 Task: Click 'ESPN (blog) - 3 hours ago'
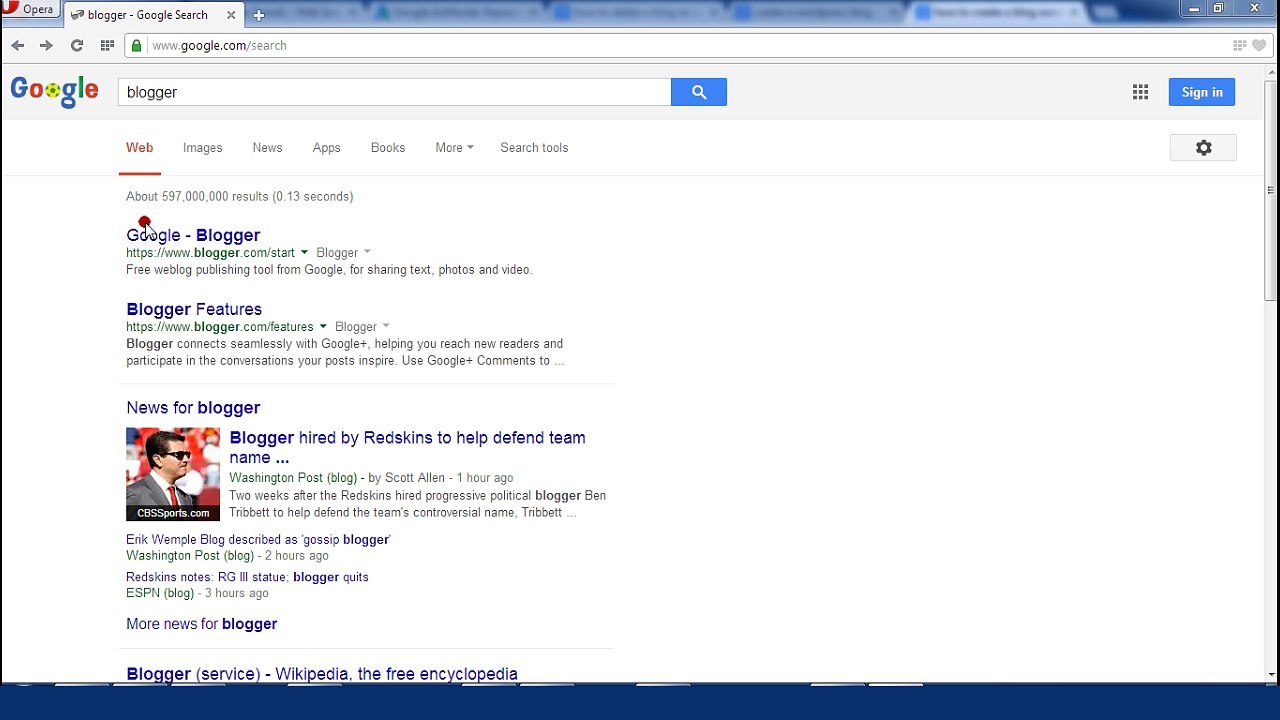pos(197,593)
